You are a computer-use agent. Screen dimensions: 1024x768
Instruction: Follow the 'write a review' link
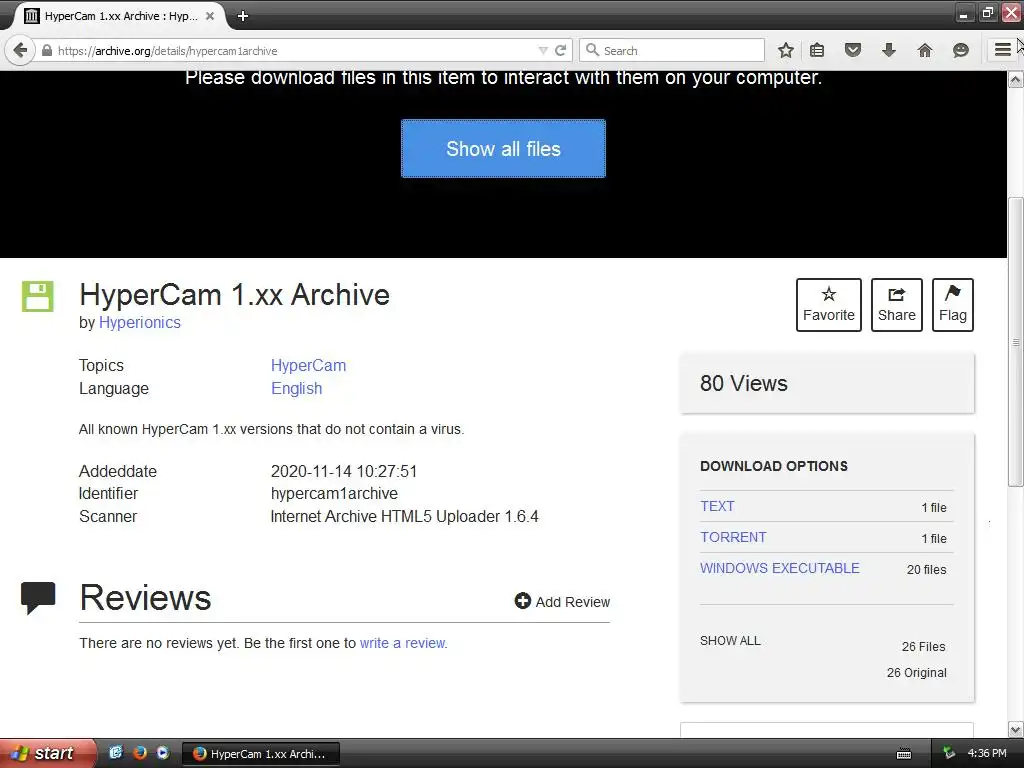404,643
